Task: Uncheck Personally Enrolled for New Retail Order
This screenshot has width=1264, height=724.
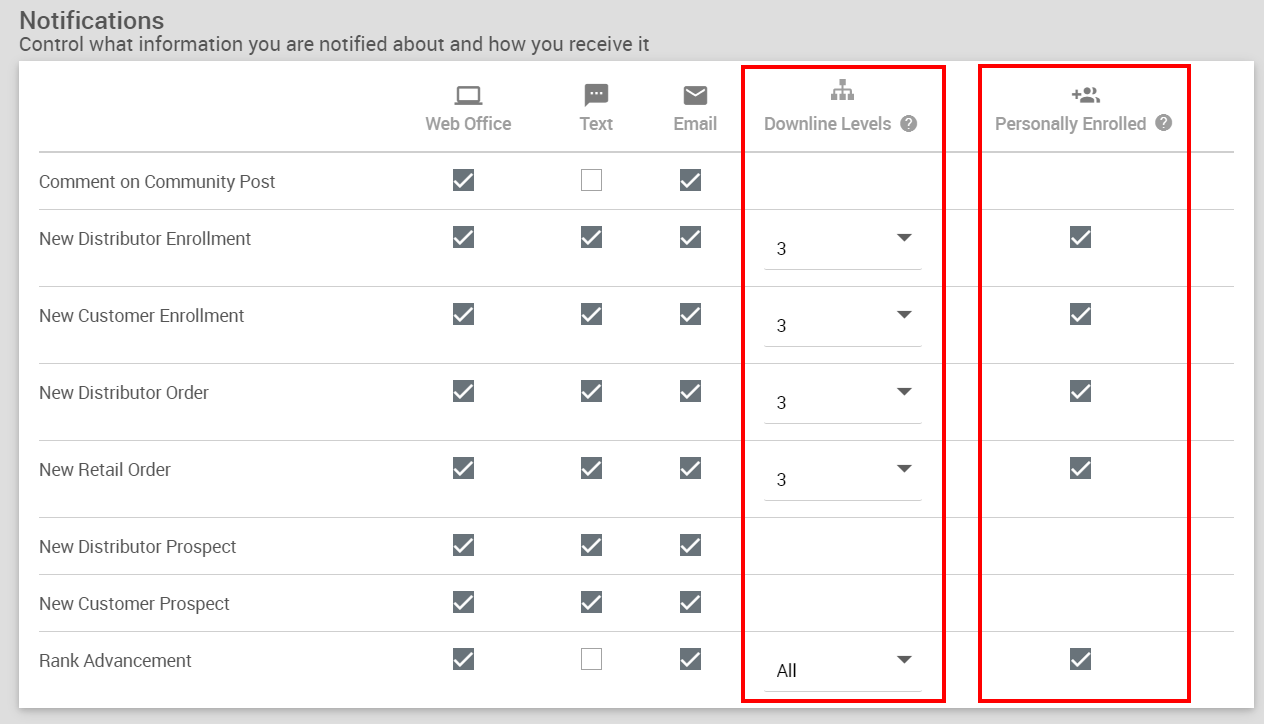Action: pos(1080,468)
